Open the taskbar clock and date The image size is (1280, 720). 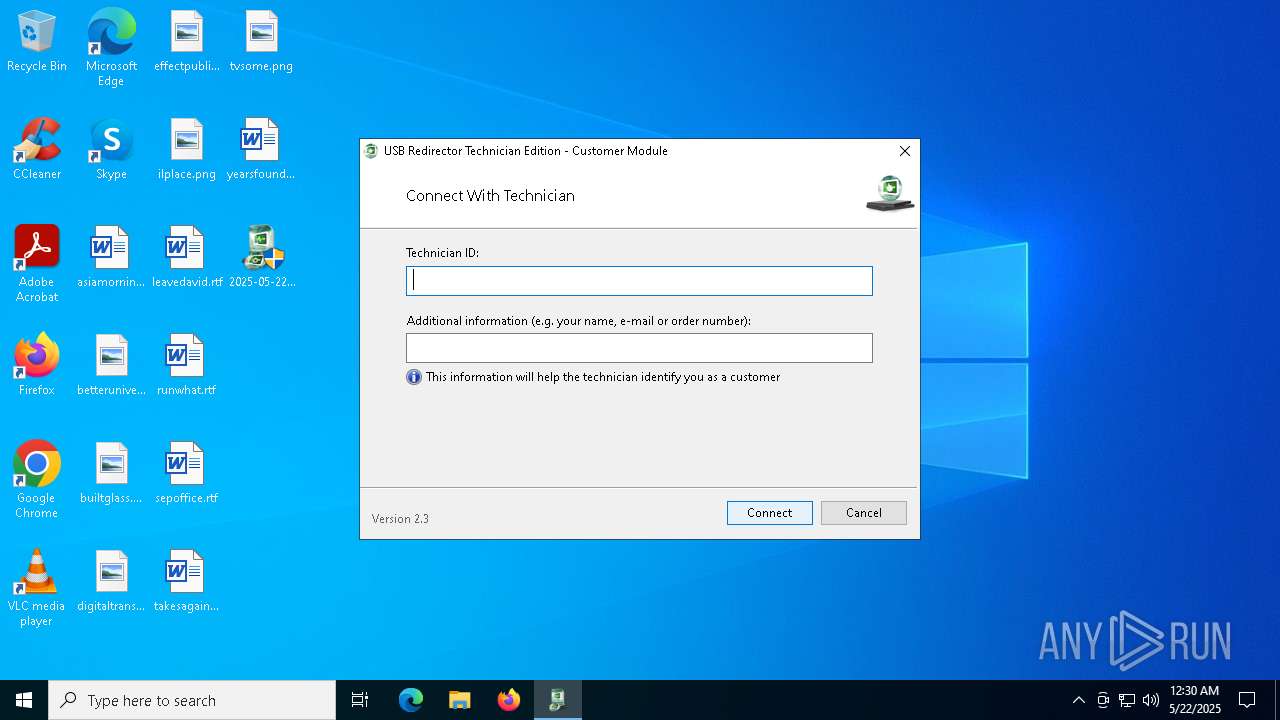coord(1195,700)
